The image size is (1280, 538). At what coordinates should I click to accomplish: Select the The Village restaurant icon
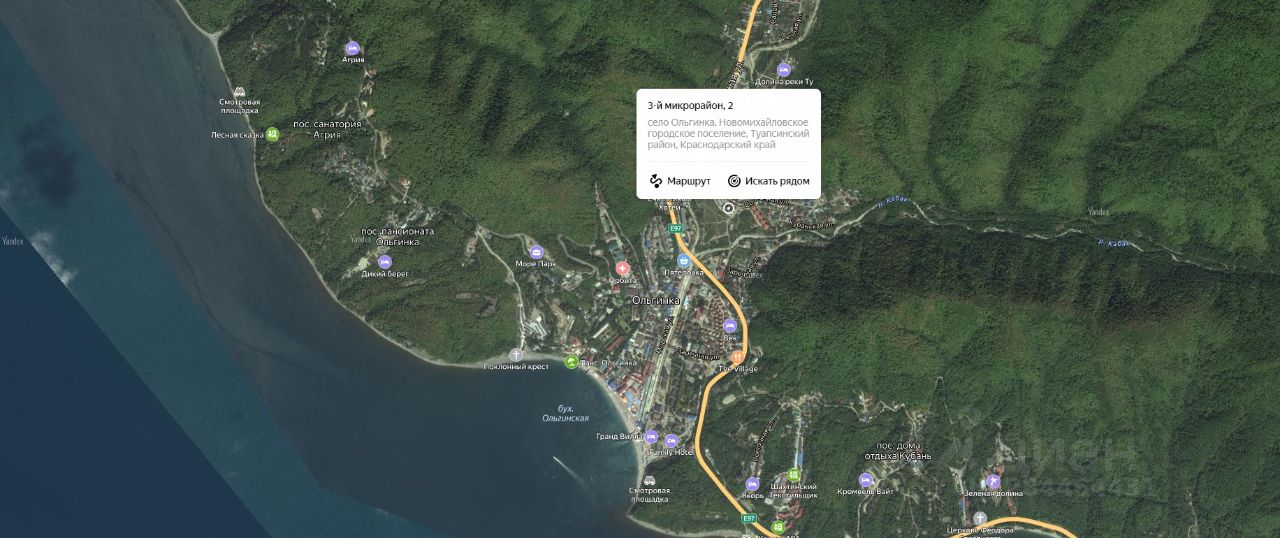737,356
